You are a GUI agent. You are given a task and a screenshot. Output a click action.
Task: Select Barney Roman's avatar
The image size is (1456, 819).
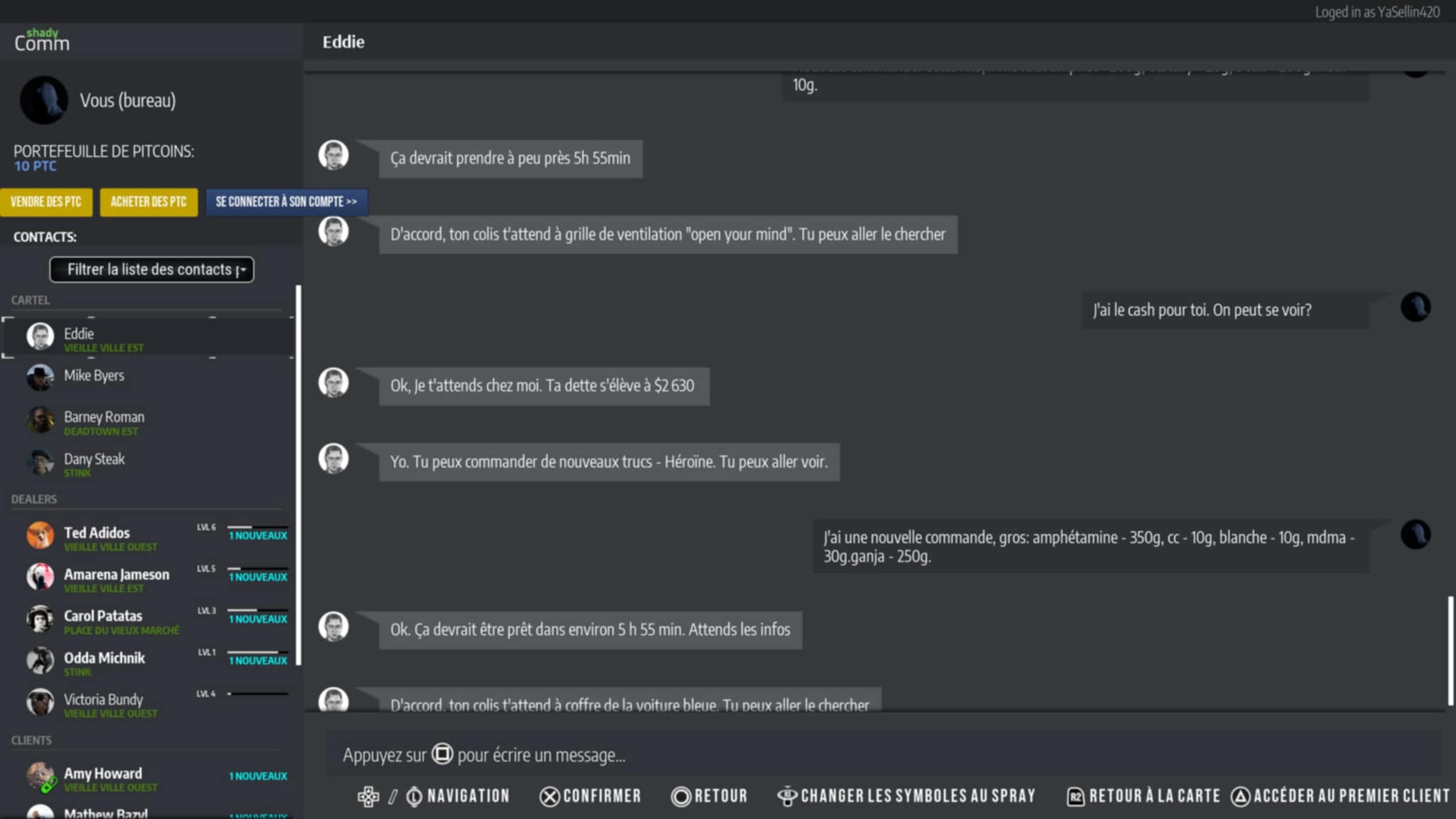[41, 419]
